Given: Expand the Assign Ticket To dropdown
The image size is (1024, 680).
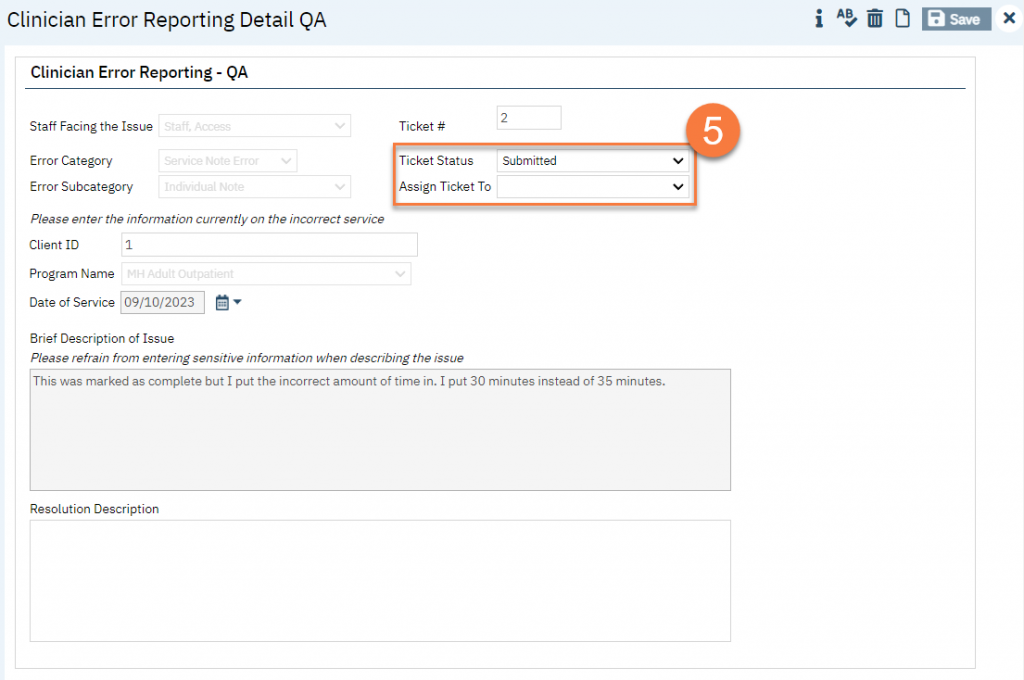Looking at the screenshot, I should (592, 187).
